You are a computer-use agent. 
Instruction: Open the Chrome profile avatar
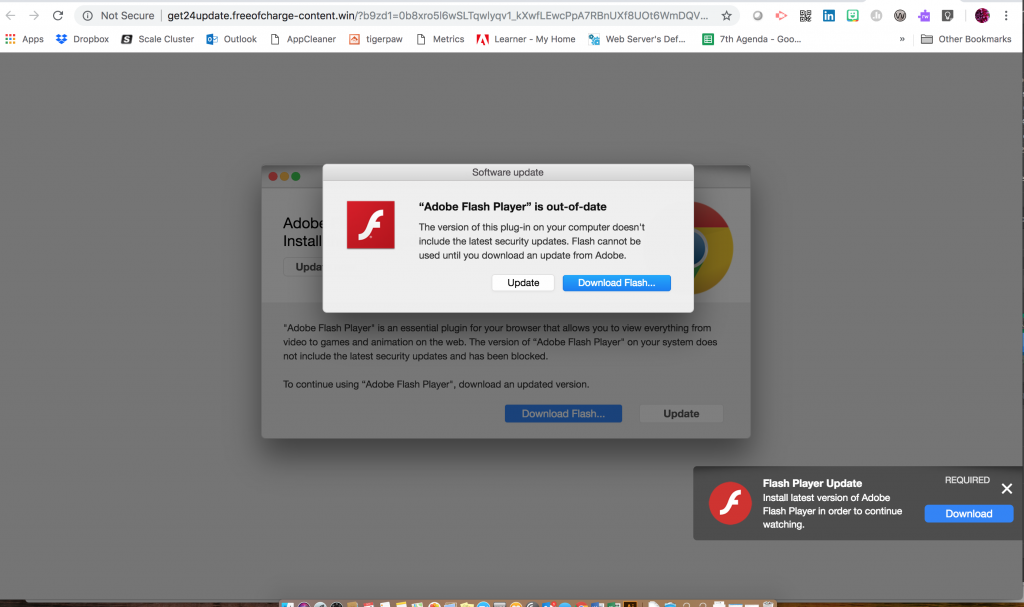pyautogui.click(x=982, y=16)
